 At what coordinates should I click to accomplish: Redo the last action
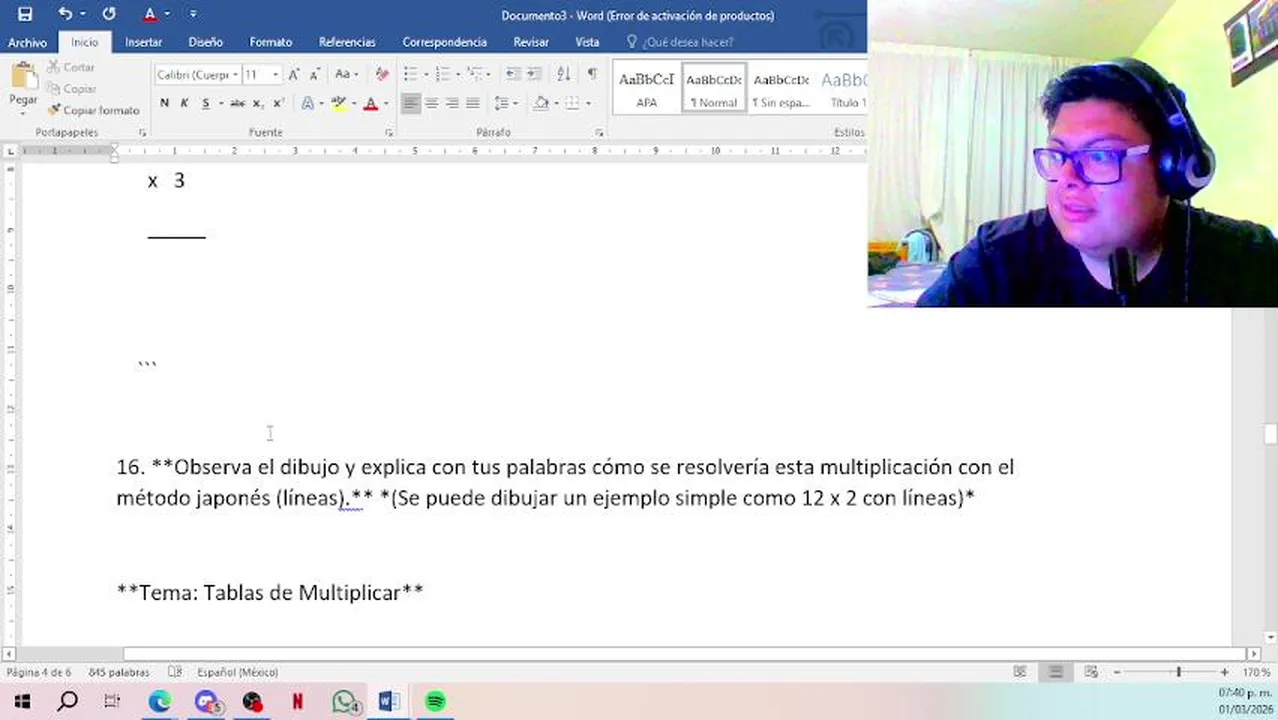109,14
